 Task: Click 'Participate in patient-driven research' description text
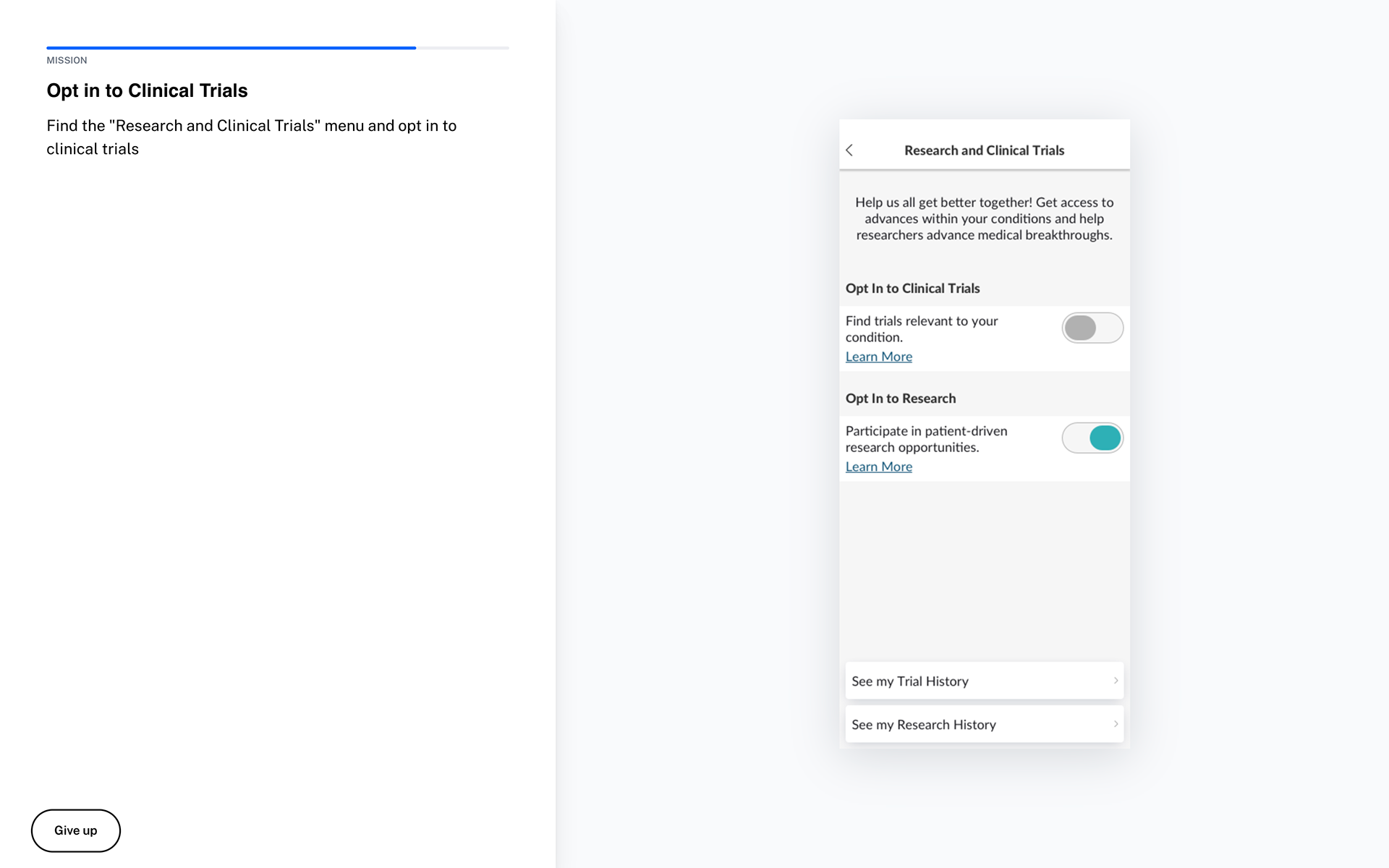coord(926,439)
